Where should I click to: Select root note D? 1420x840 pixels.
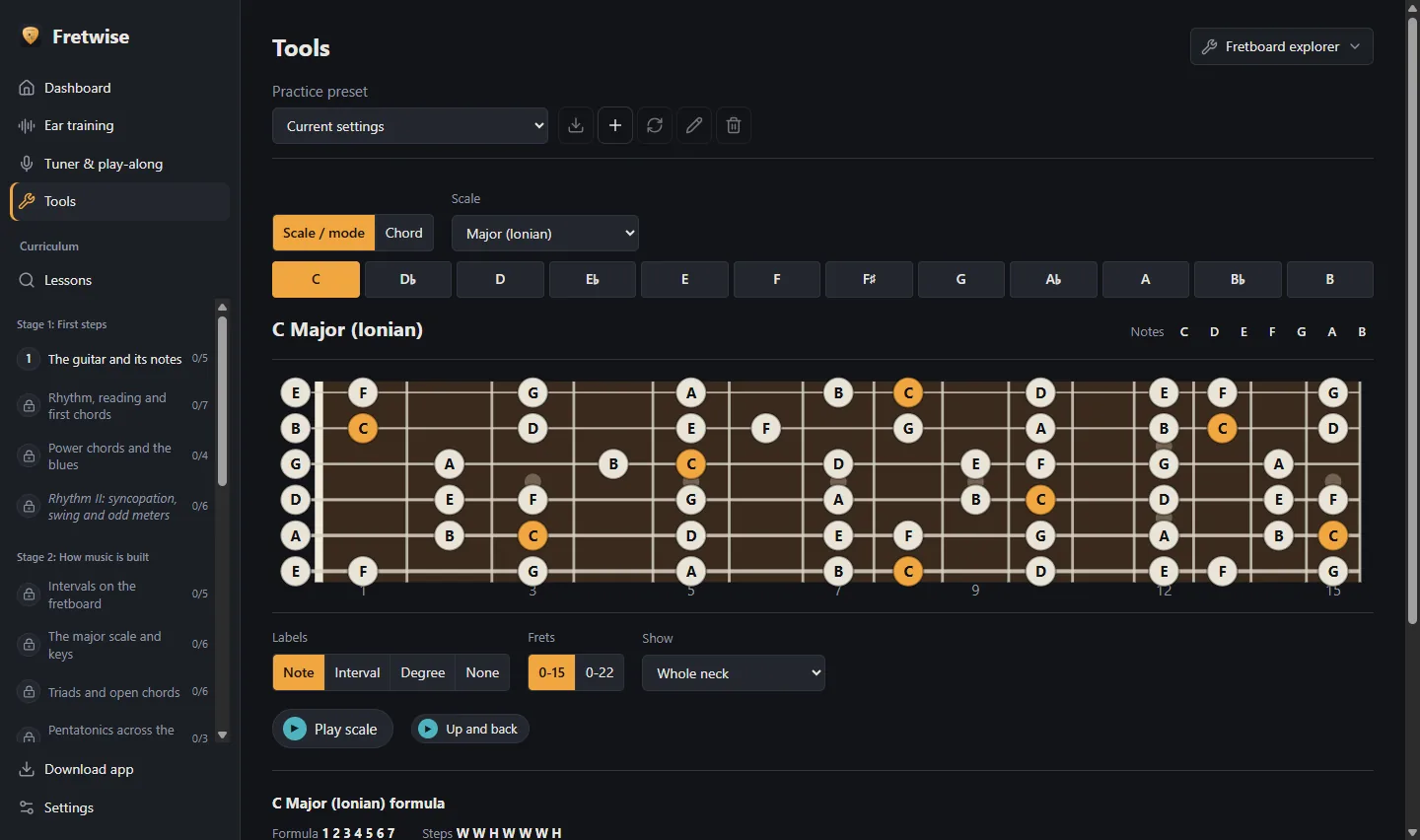click(500, 279)
